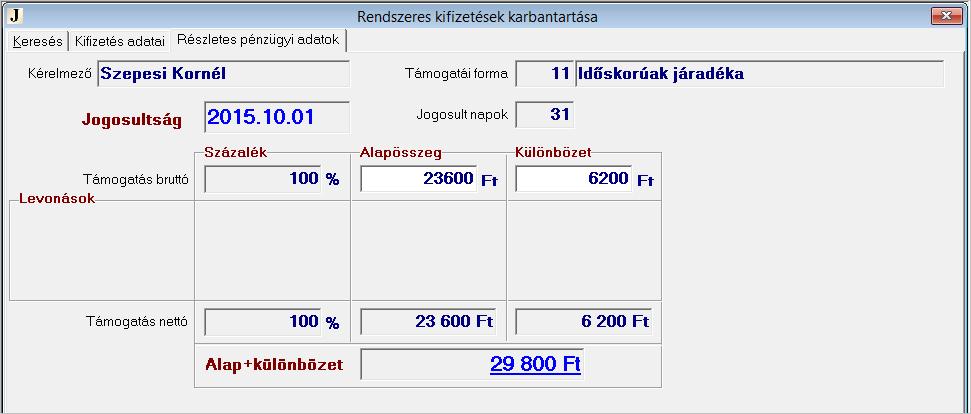
Task: Click the Támogatás bruttó label
Action: (x=136, y=179)
